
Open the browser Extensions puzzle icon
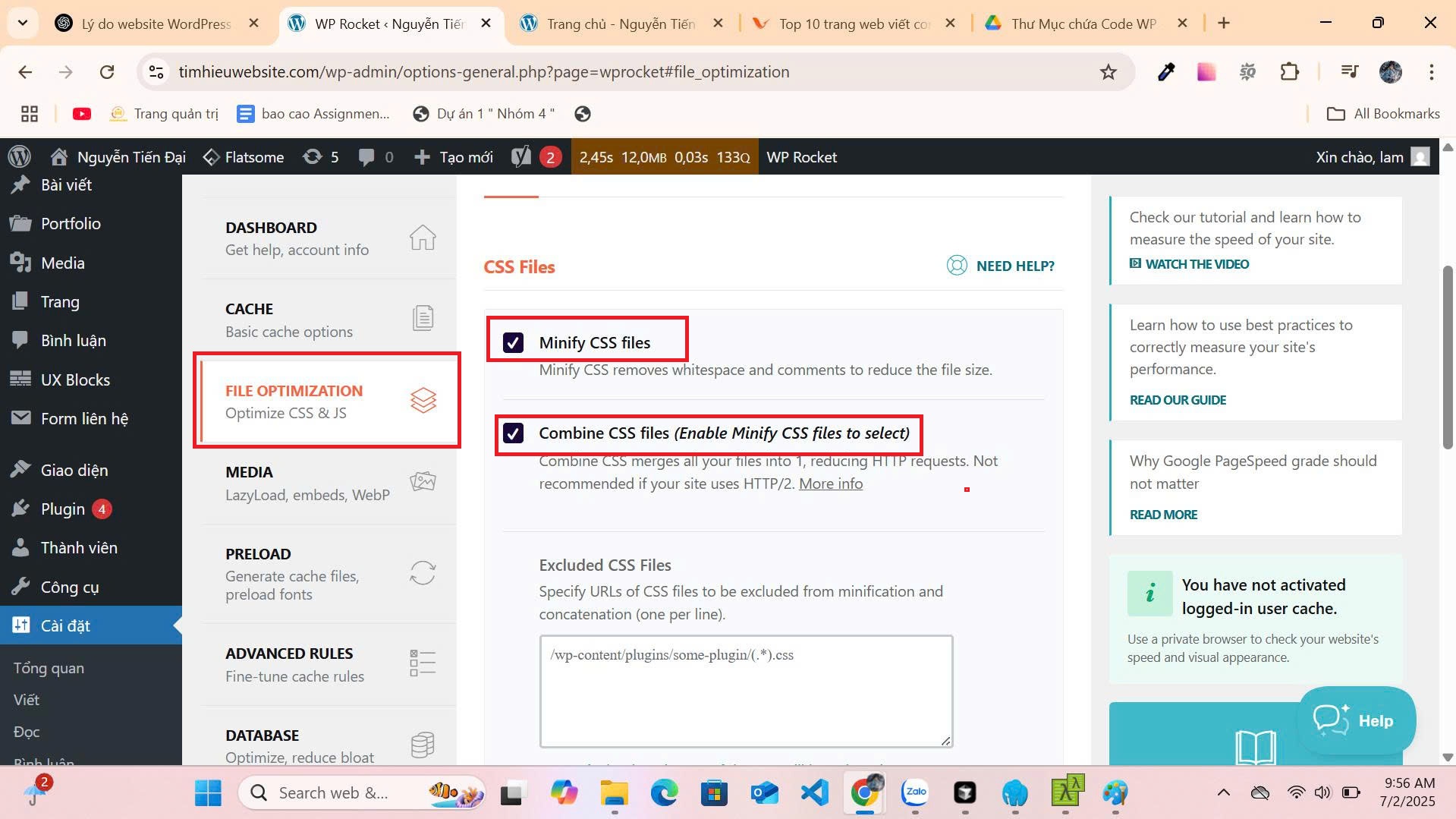click(1289, 72)
